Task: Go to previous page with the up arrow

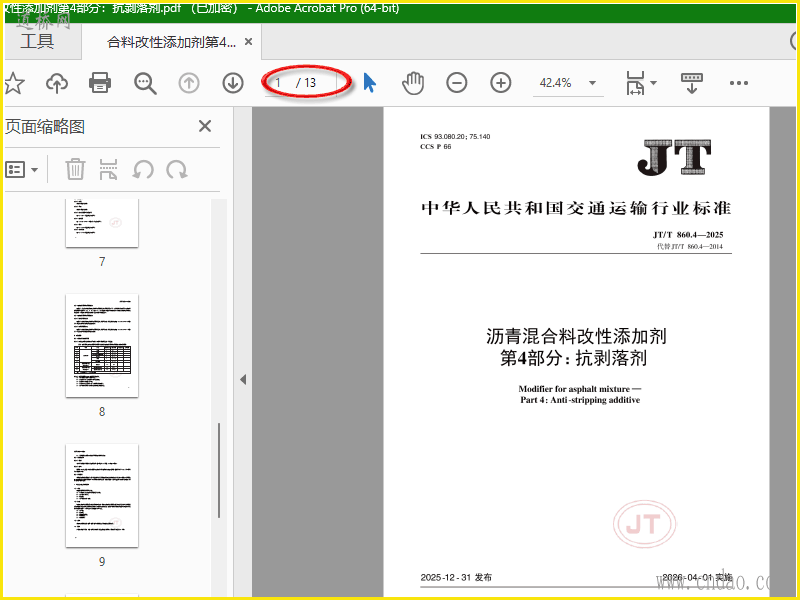Action: tap(189, 83)
